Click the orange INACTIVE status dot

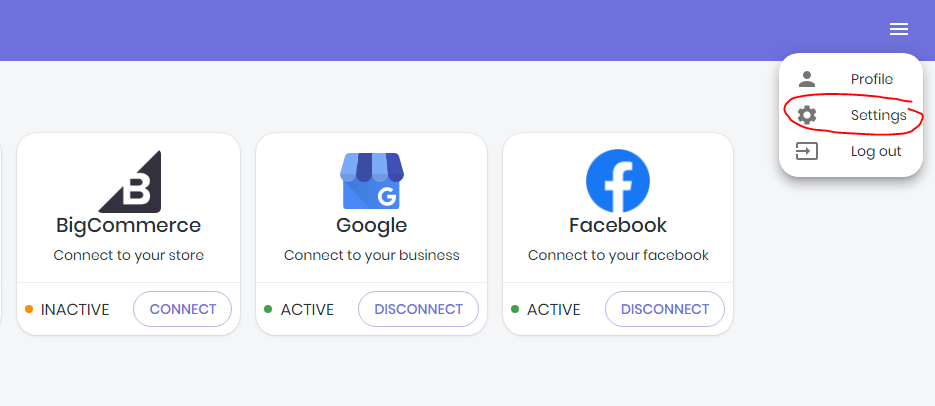[29, 309]
